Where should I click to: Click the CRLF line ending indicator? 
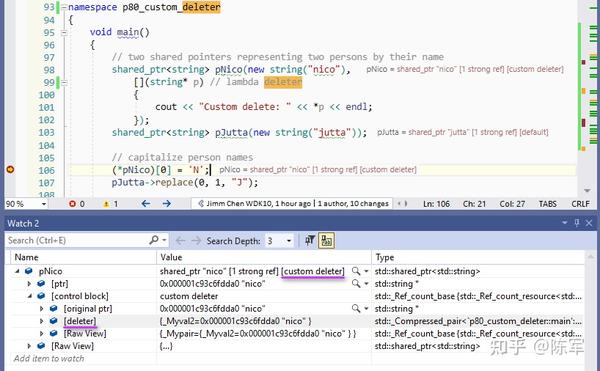coord(580,204)
